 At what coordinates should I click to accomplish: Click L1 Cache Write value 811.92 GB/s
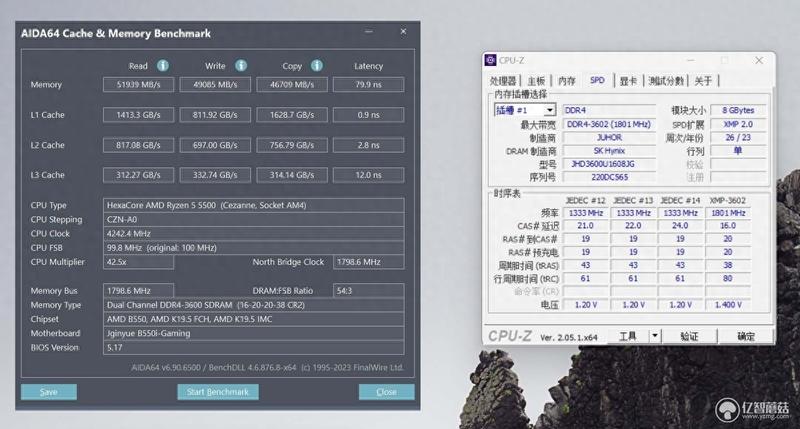coord(215,115)
